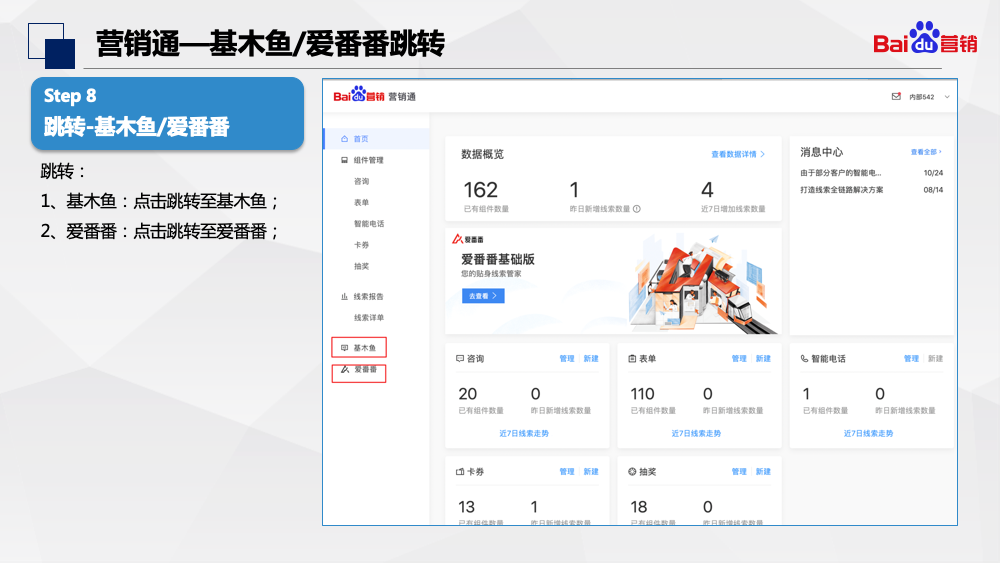This screenshot has width=1000, height=563.
Task: Click 新建 in the 表单 card
Action: coord(763,358)
